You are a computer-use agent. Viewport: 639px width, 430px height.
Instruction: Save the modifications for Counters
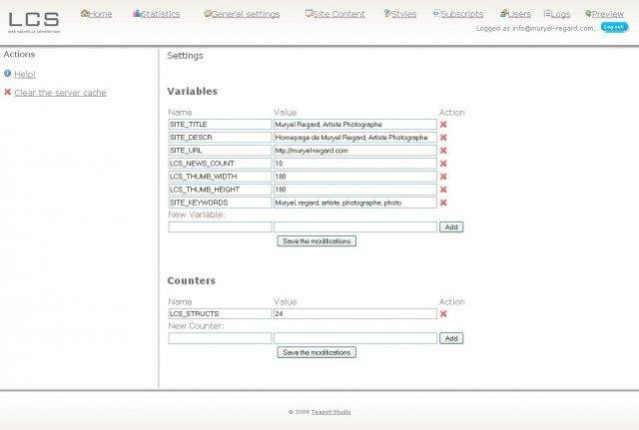coord(316,352)
